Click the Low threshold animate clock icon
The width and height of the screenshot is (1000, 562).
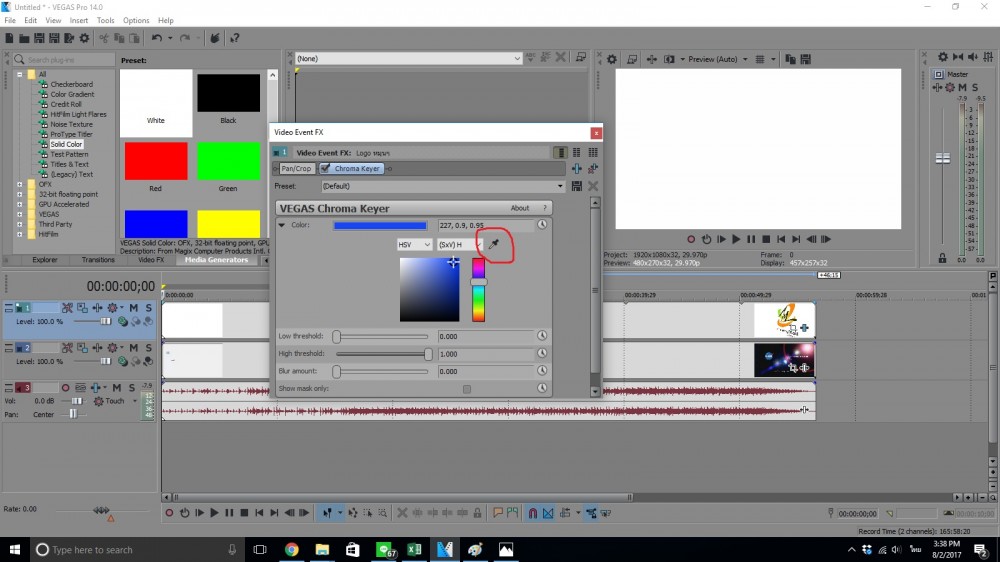(541, 336)
